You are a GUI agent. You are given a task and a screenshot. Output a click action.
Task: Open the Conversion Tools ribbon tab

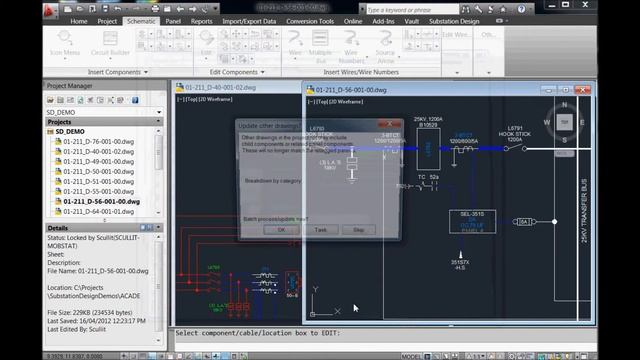(x=310, y=21)
